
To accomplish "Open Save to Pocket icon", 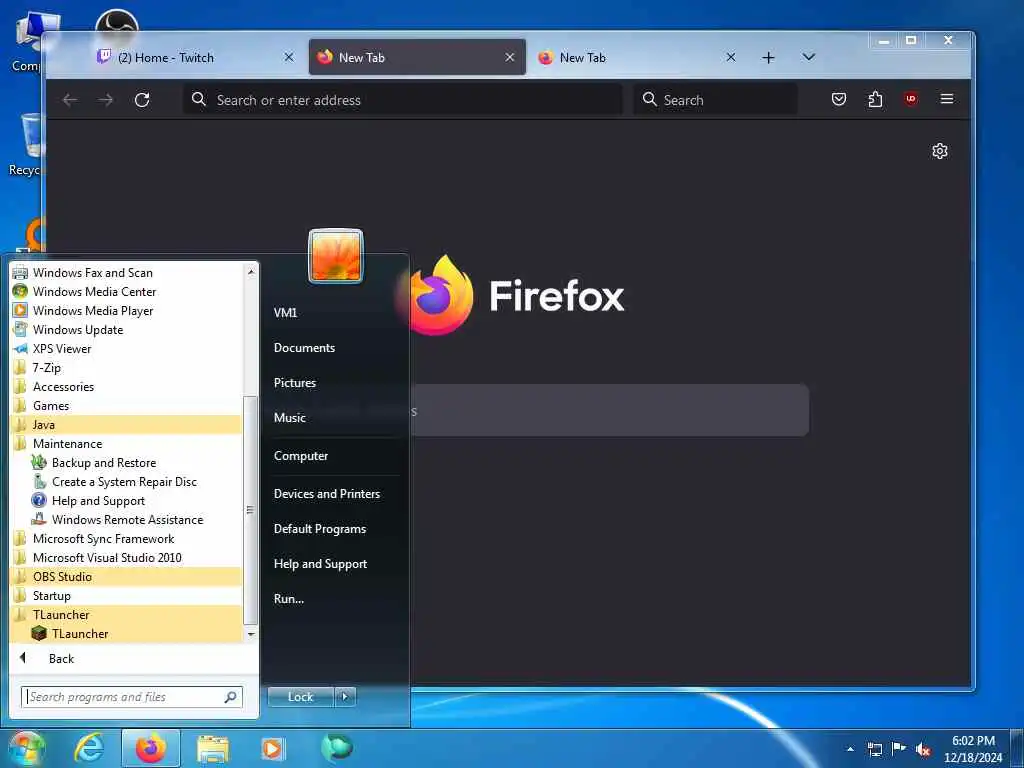I will 839,99.
